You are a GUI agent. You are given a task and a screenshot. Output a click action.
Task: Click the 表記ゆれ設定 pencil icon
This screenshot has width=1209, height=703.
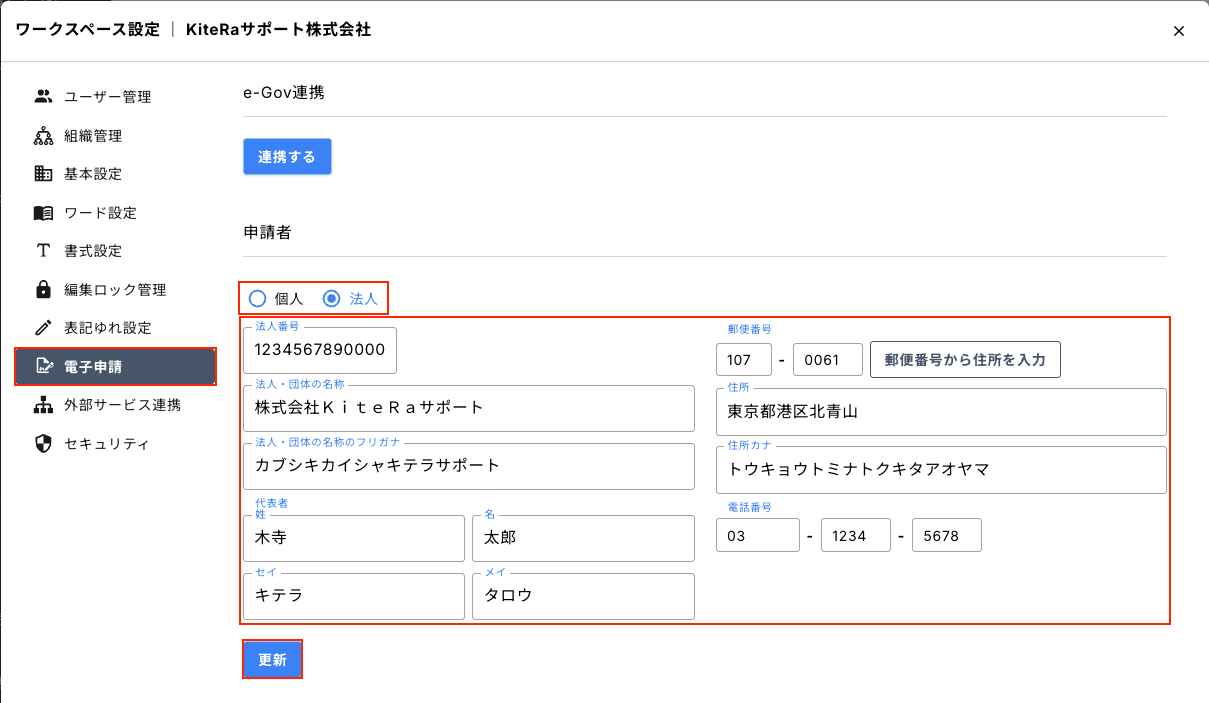pyautogui.click(x=43, y=328)
